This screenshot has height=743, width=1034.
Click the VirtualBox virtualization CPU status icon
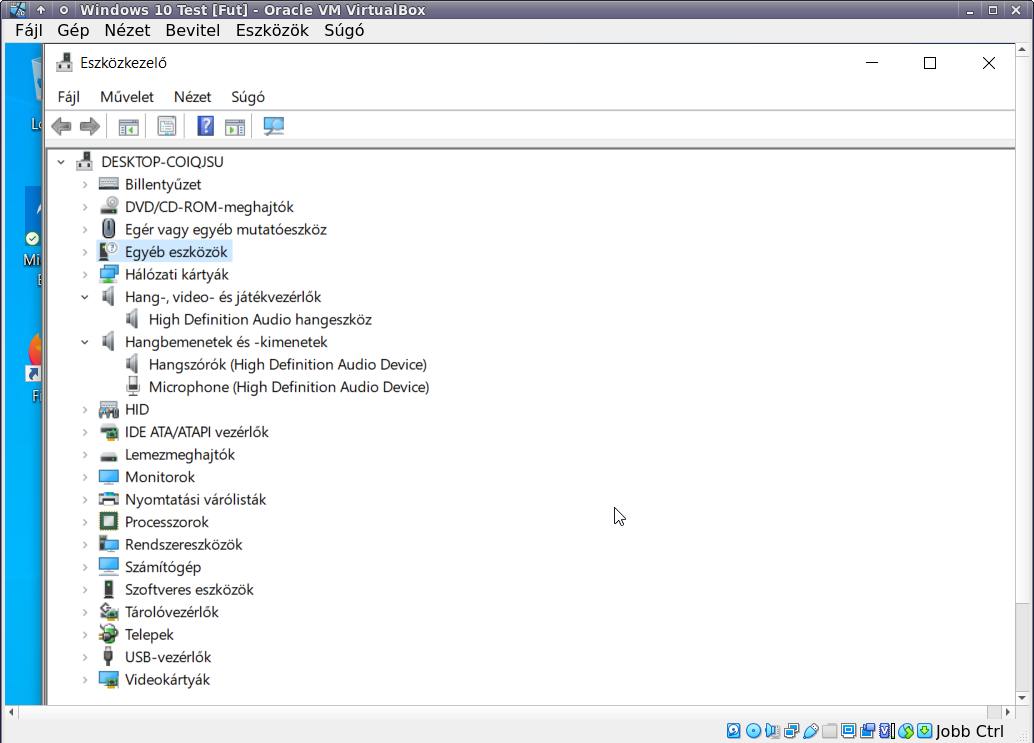click(x=887, y=730)
